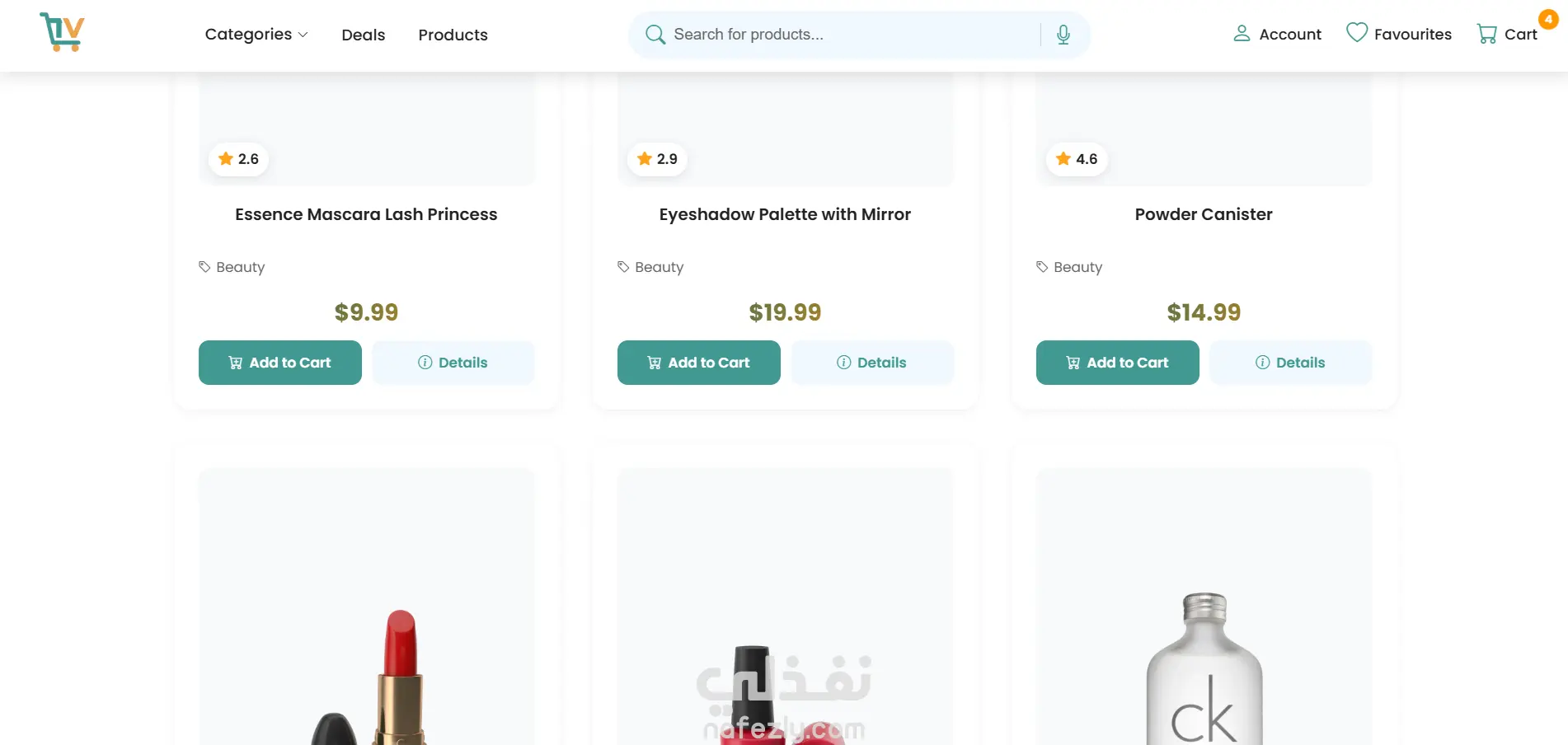Add Eyeshadow Palette with Mirror to cart
Image resolution: width=1568 pixels, height=745 pixels.
point(699,363)
